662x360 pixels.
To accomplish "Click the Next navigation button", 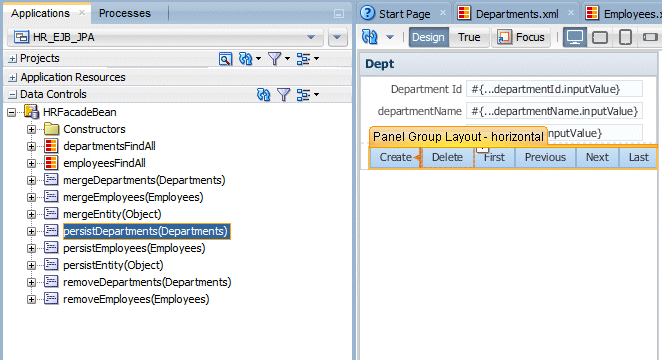I will click(597, 157).
